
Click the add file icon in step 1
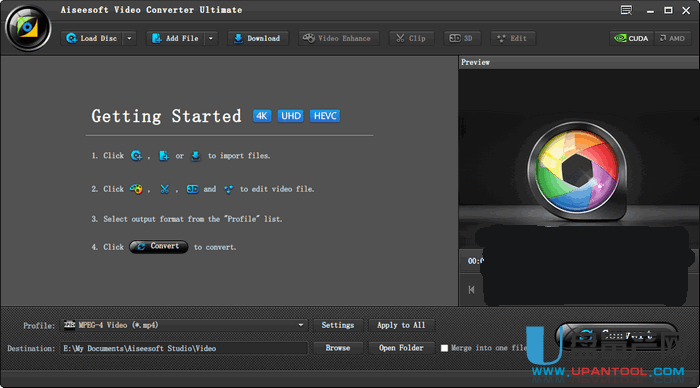click(x=164, y=155)
